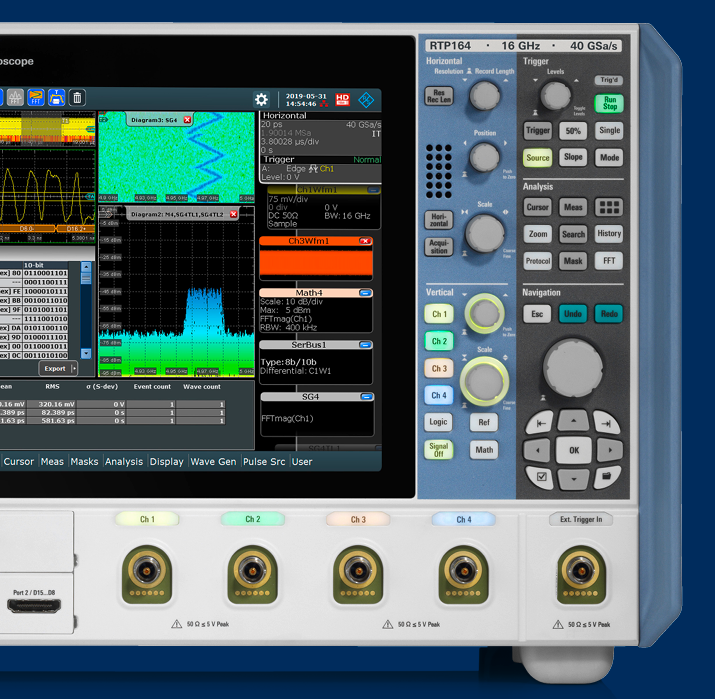The width and height of the screenshot is (715, 699).
Task: Toggle the trigger Source key
Action: coord(538,158)
